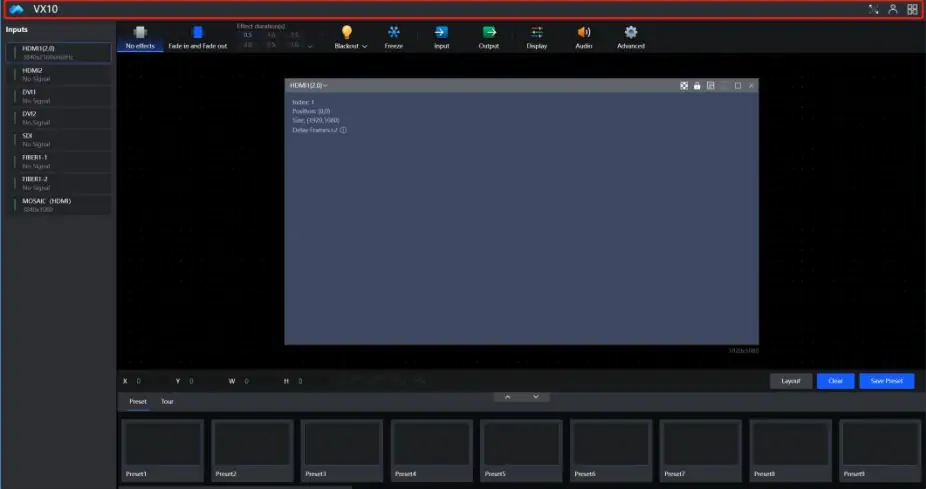Click the arrows icon next to user icon
926x489 pixels.
pyautogui.click(x=873, y=9)
